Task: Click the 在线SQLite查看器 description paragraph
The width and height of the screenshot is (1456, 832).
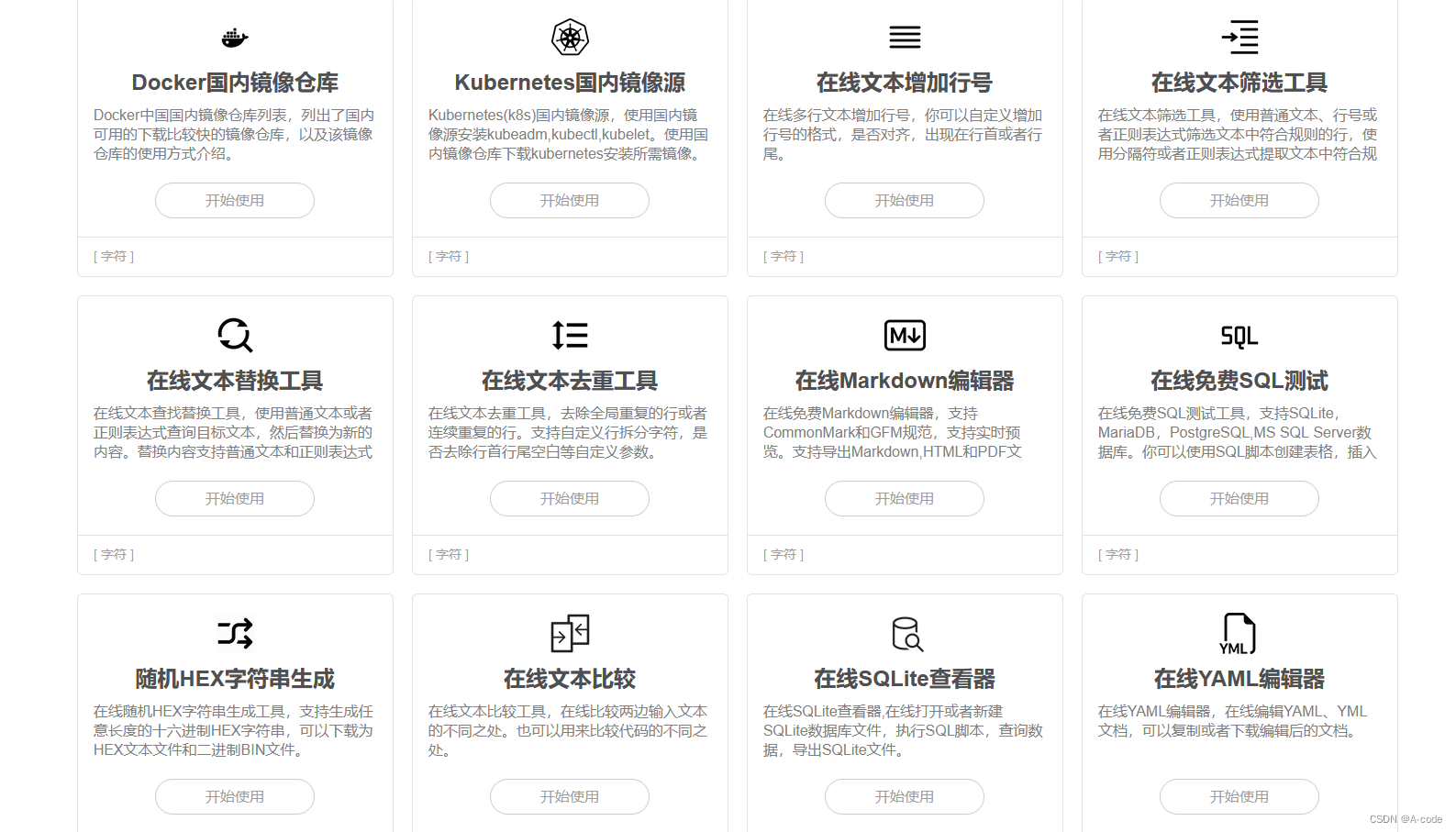Action: pyautogui.click(x=905, y=731)
